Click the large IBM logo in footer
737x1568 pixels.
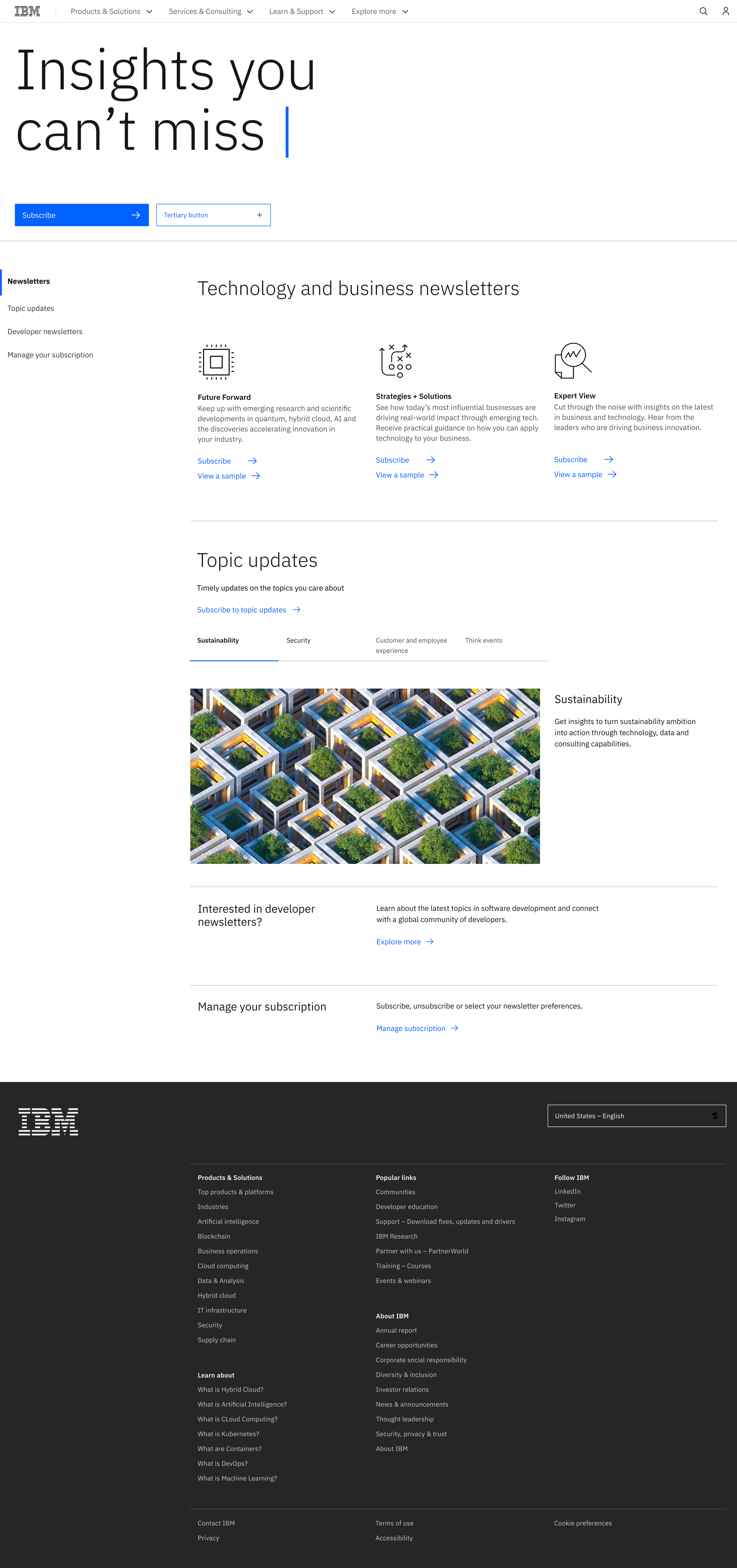[x=49, y=1121]
